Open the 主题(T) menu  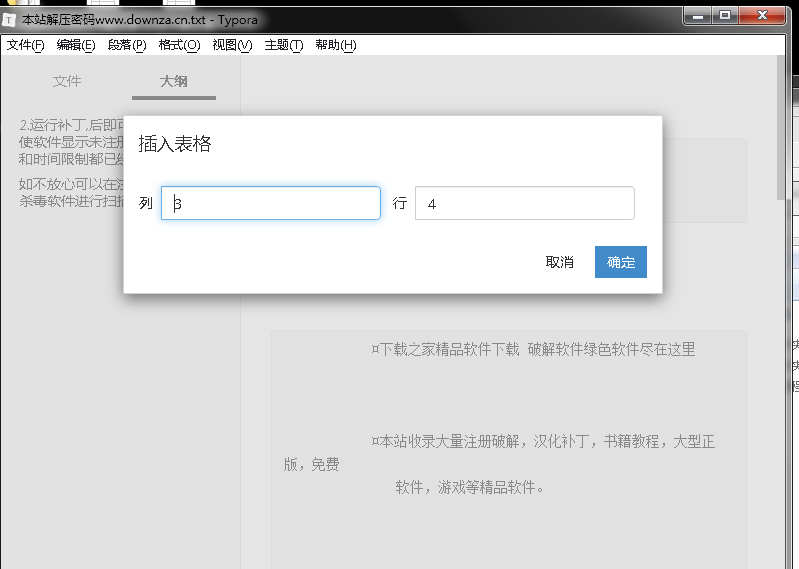coord(283,45)
